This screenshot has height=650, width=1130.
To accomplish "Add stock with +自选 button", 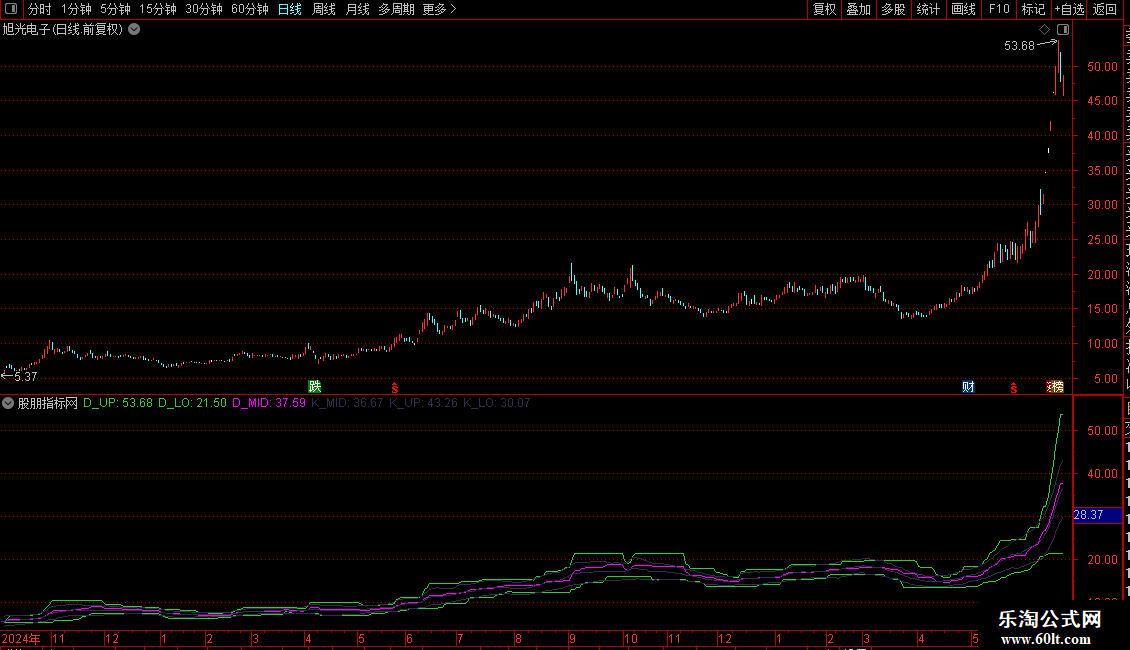I will [x=1069, y=9].
